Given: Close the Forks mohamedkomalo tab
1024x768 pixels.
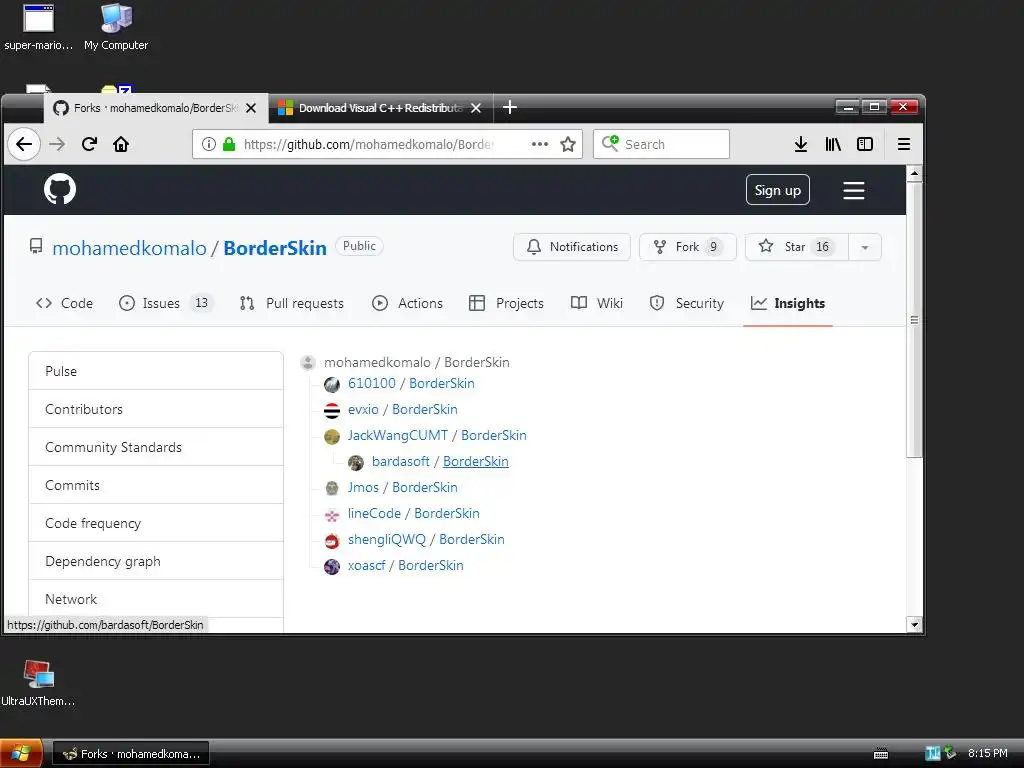Looking at the screenshot, I should tap(251, 108).
